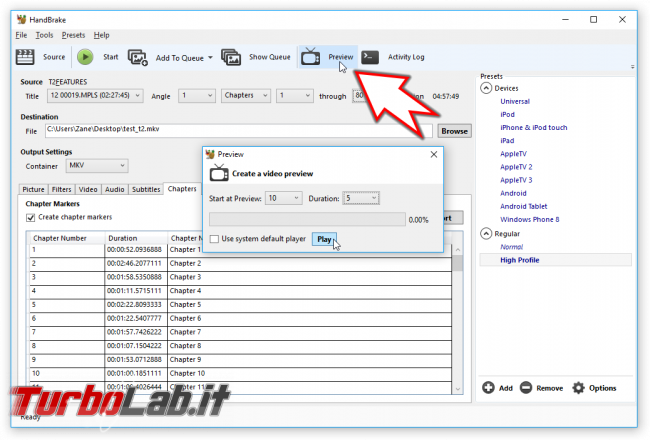
Task: Open the File menu
Action: pyautogui.click(x=21, y=35)
